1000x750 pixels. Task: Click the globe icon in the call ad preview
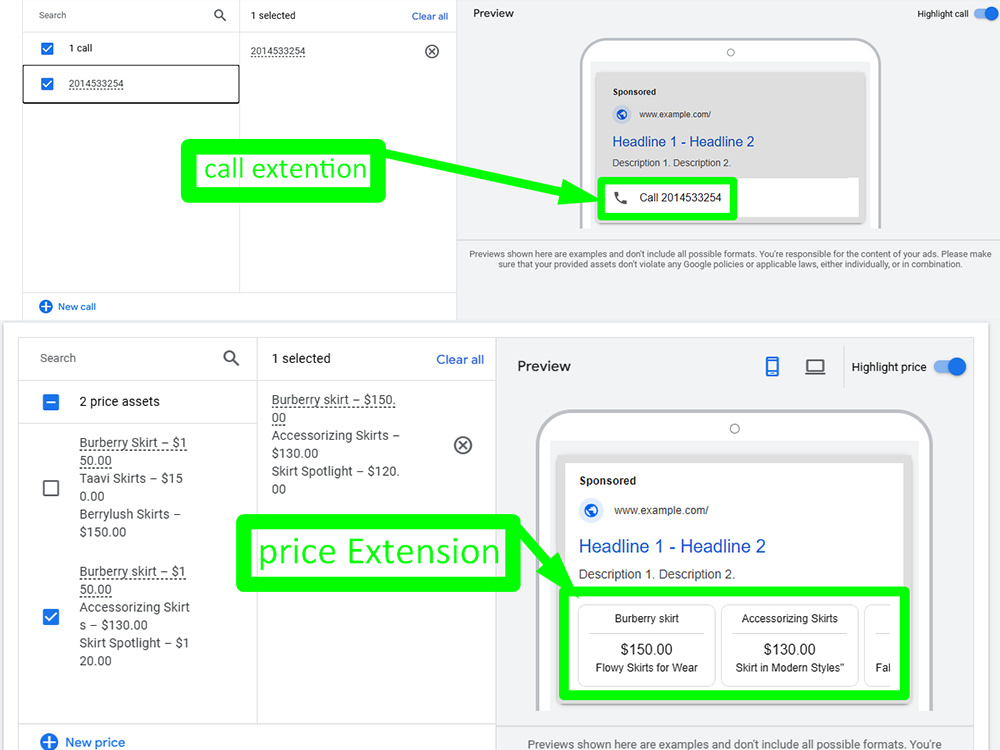(x=622, y=115)
